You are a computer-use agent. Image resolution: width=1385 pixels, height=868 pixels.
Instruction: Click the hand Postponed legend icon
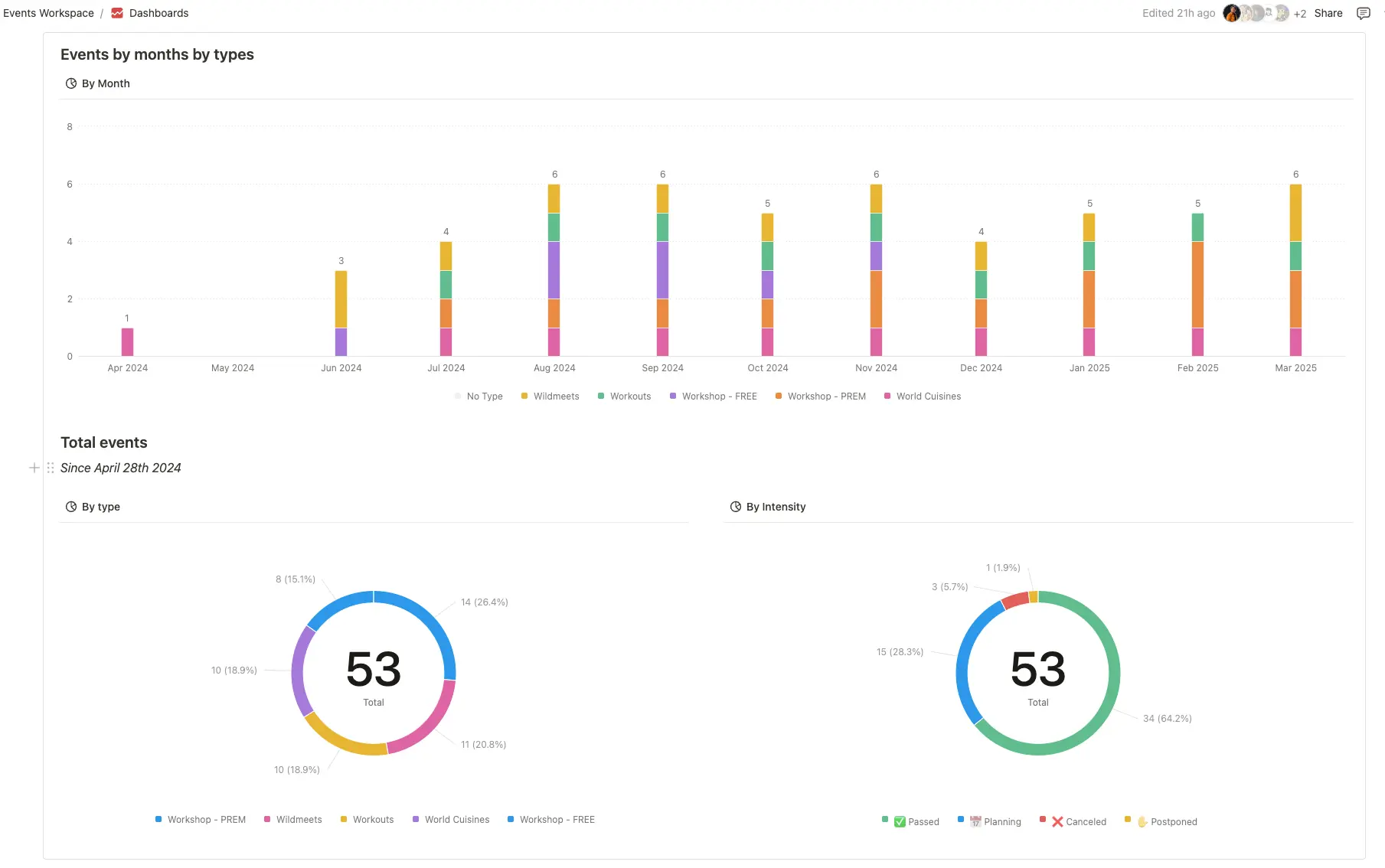pyautogui.click(x=1142, y=822)
